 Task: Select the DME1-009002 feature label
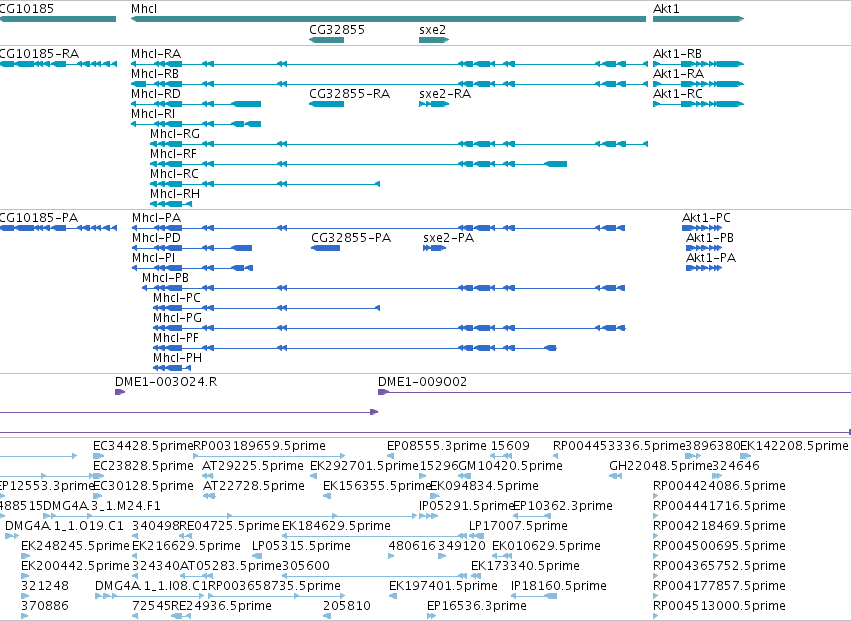[x=422, y=382]
